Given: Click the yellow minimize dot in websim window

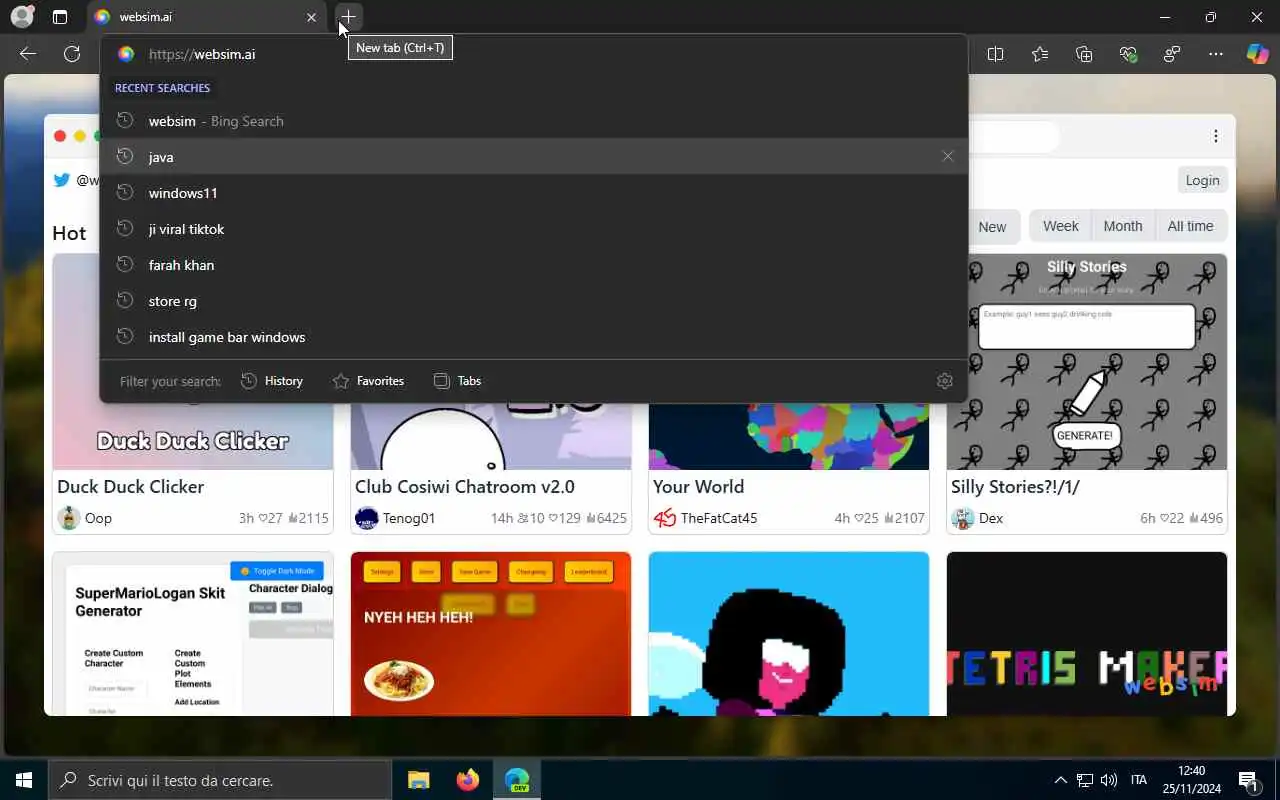Looking at the screenshot, I should coord(80,136).
